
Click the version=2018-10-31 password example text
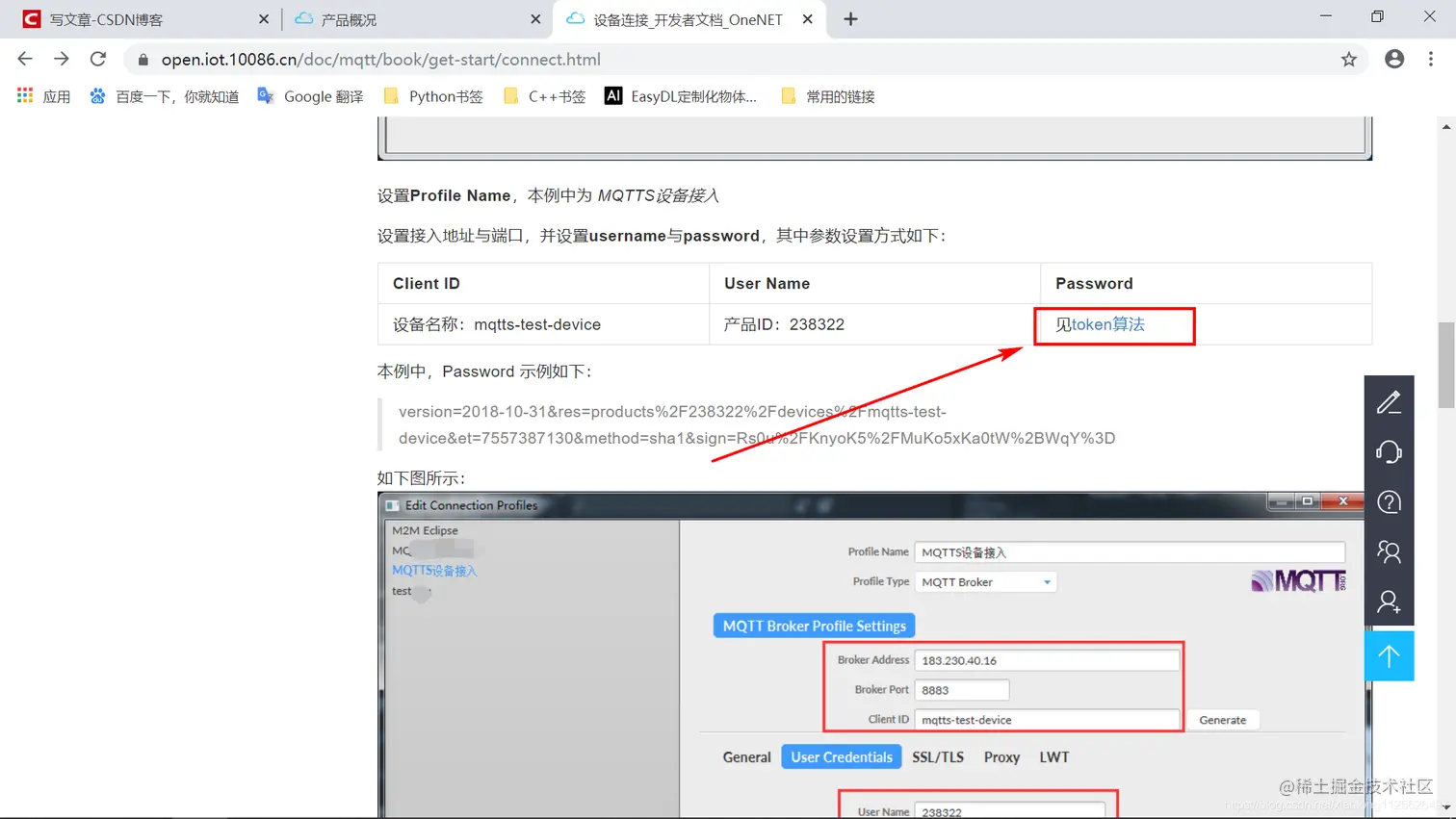pyautogui.click(x=757, y=424)
